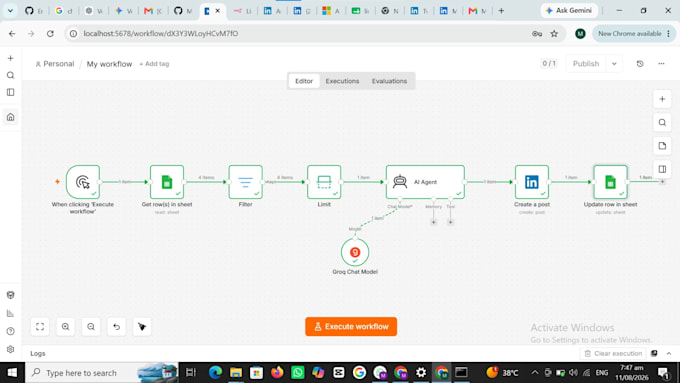This screenshot has height=383, width=680.
Task: Click the Add tag link
Action: (x=154, y=64)
